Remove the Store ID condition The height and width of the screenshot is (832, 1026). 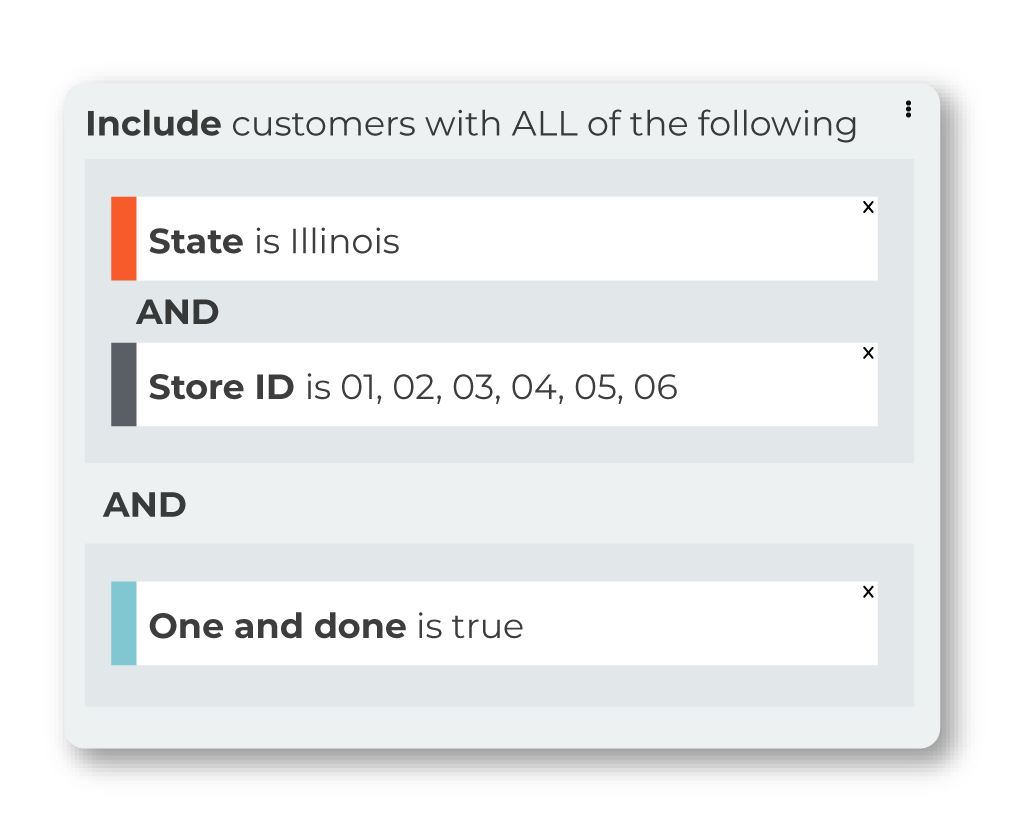[x=868, y=353]
